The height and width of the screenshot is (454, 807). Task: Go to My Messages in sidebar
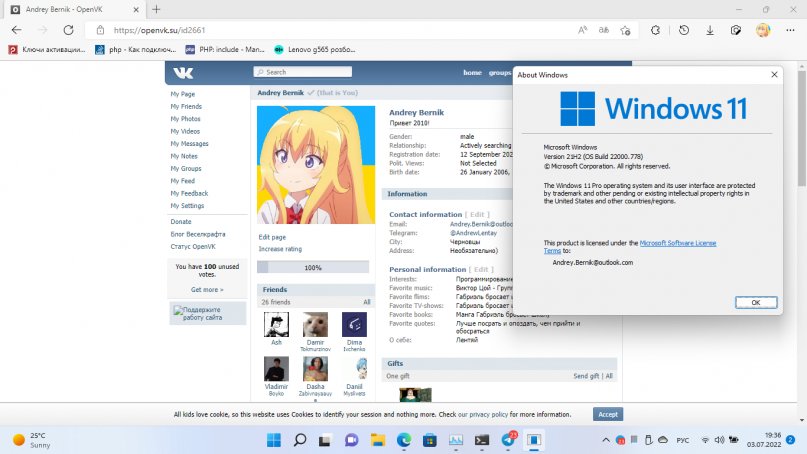click(x=189, y=143)
